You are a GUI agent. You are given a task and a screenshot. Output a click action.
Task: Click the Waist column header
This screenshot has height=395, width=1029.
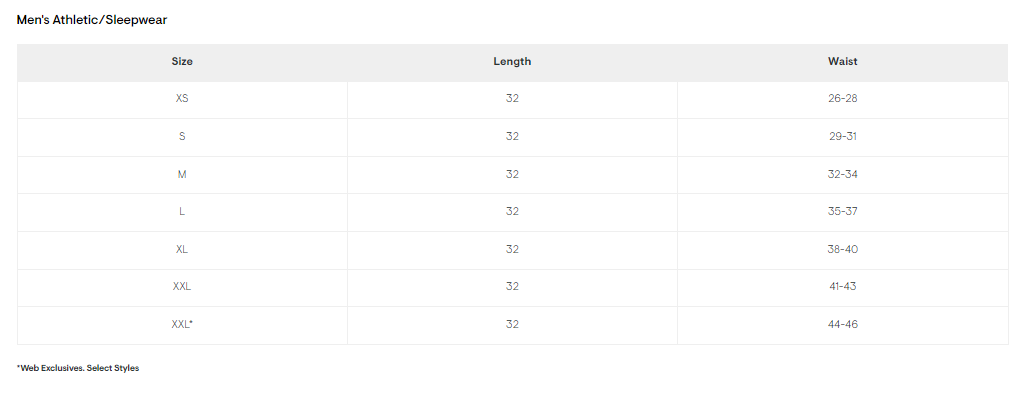(843, 62)
